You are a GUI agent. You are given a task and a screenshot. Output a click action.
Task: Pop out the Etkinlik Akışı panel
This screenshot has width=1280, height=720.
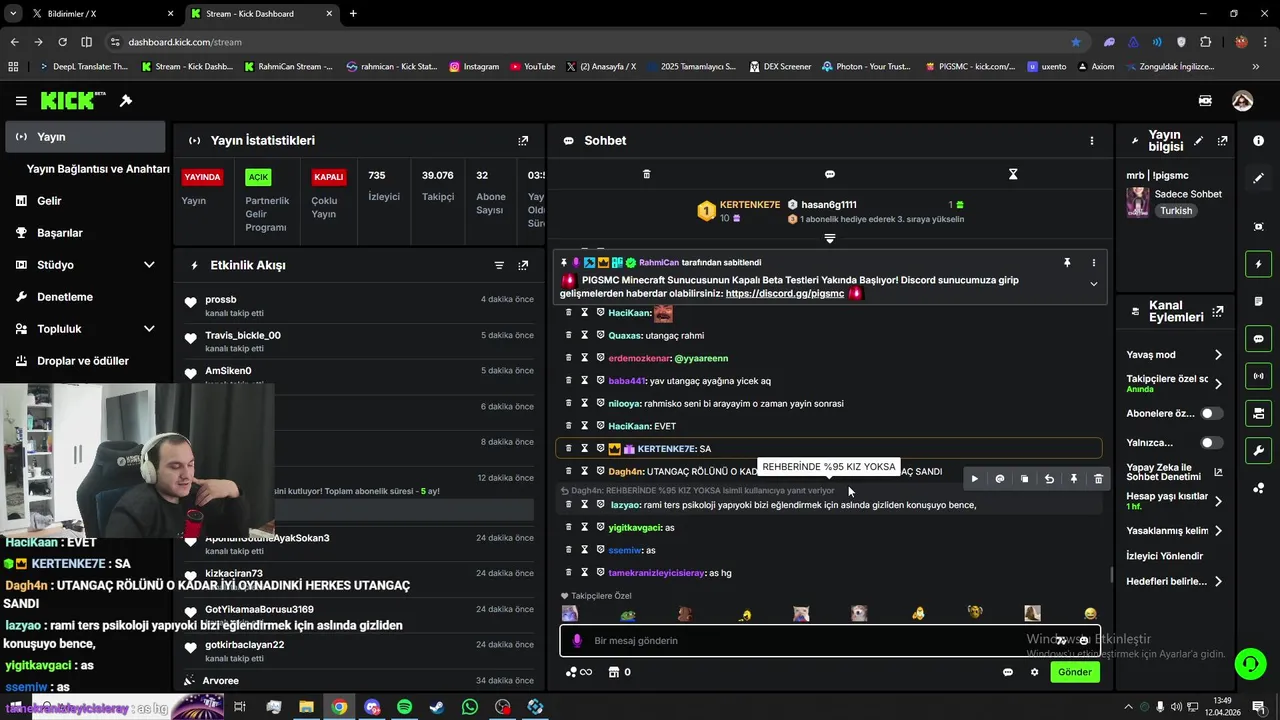point(523,265)
